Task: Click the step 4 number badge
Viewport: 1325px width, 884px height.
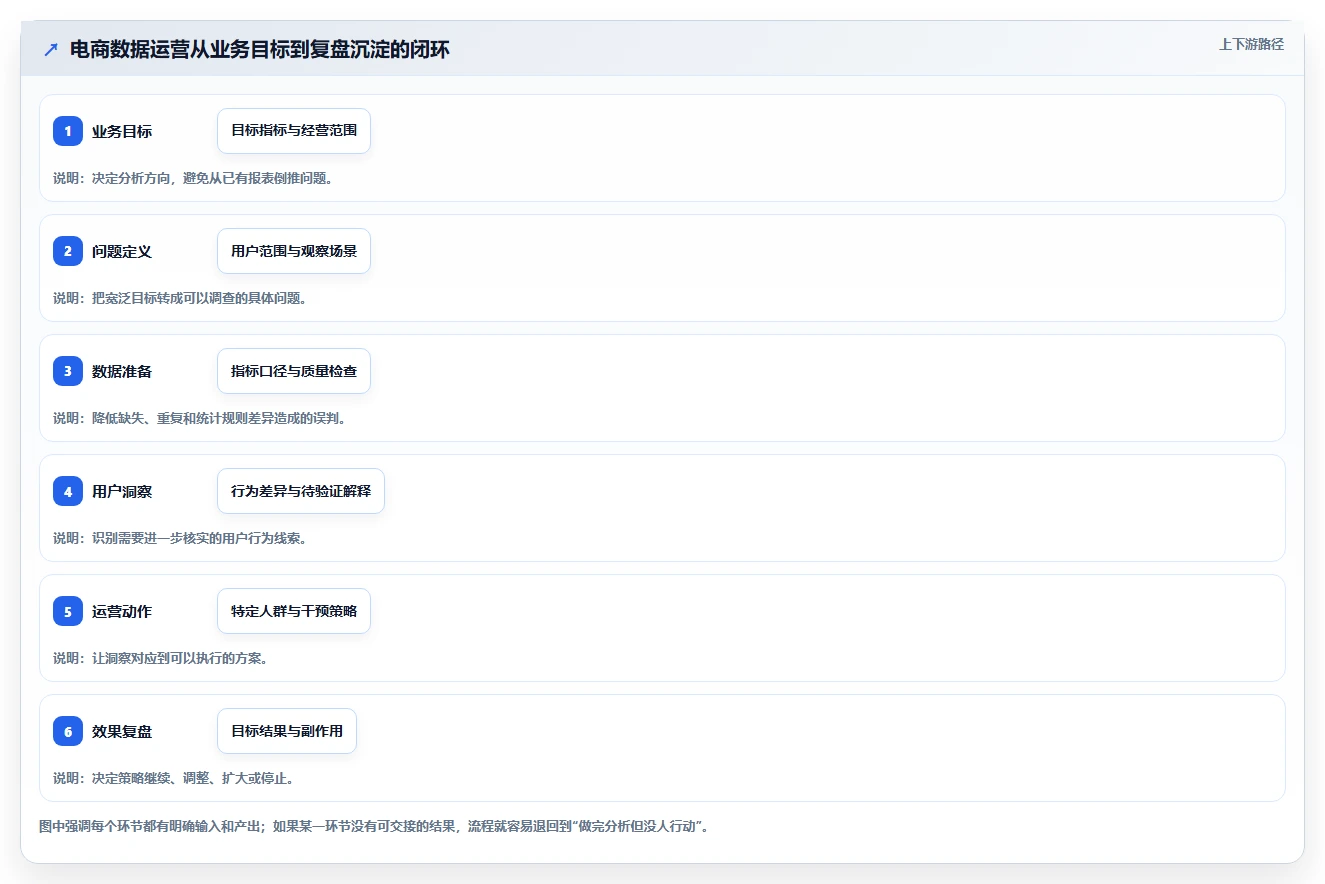Action: [68, 491]
